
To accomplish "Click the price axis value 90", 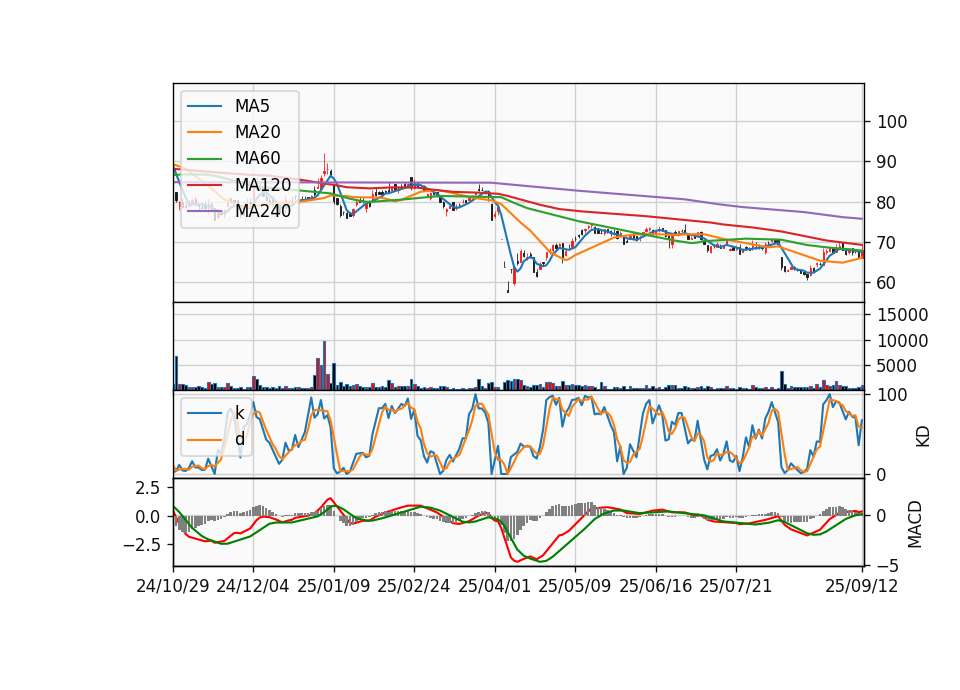I will 887,162.
